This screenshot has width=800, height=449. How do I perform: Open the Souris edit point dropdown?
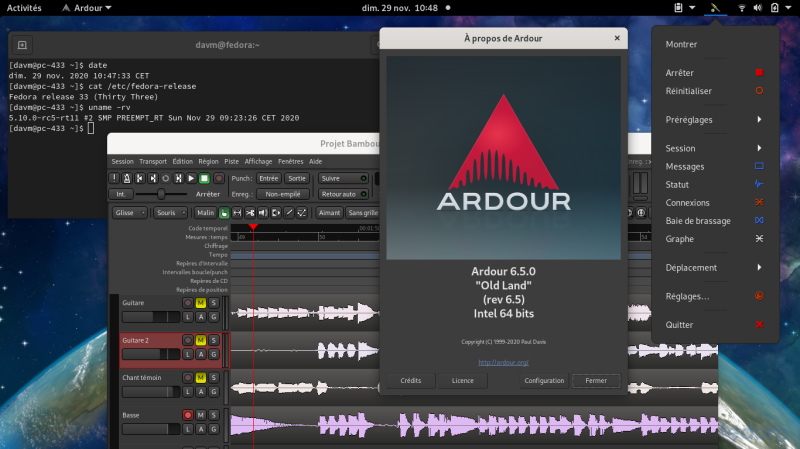[170, 212]
